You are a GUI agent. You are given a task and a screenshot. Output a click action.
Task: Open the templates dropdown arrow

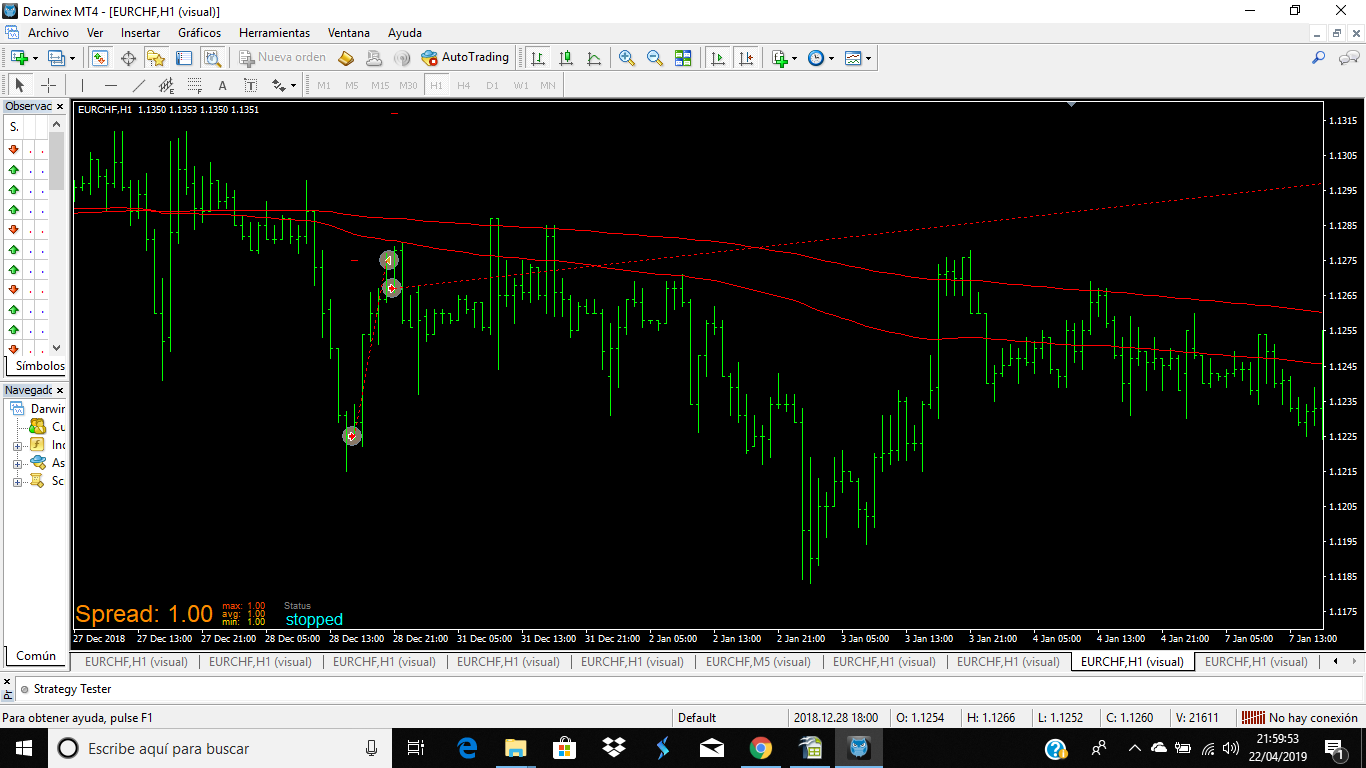pyautogui.click(x=868, y=58)
